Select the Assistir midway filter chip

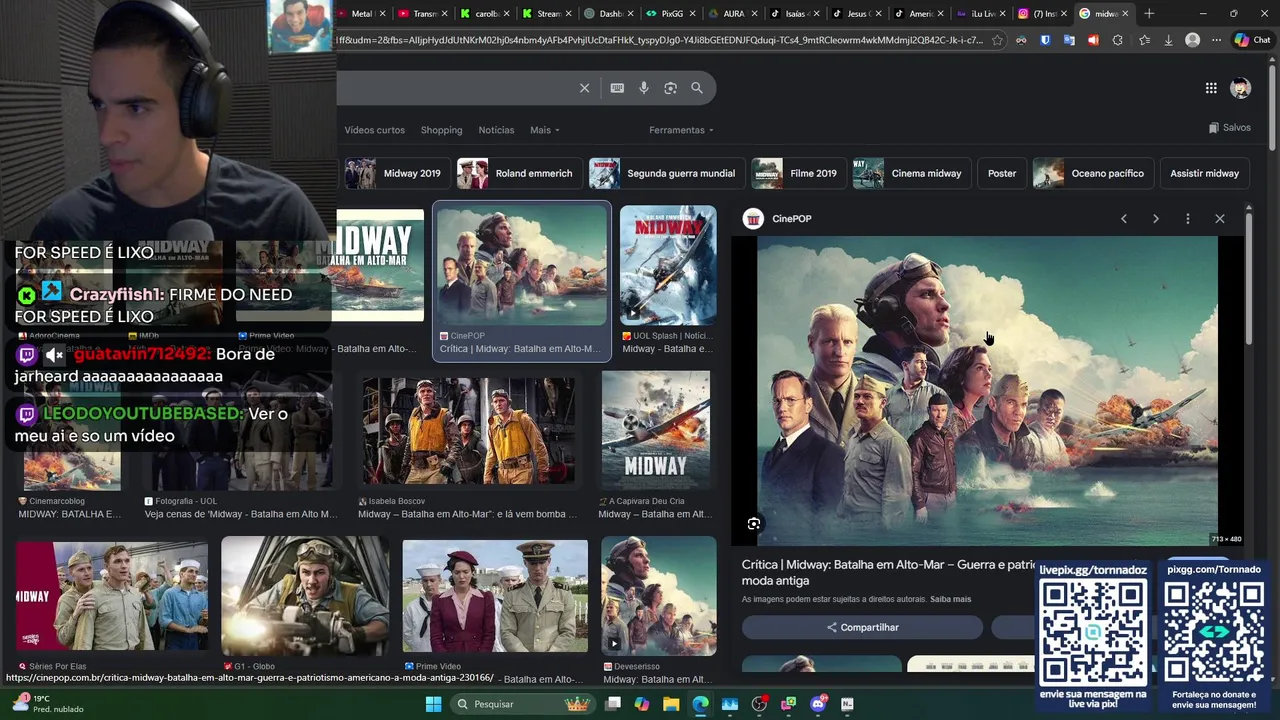click(x=1204, y=173)
